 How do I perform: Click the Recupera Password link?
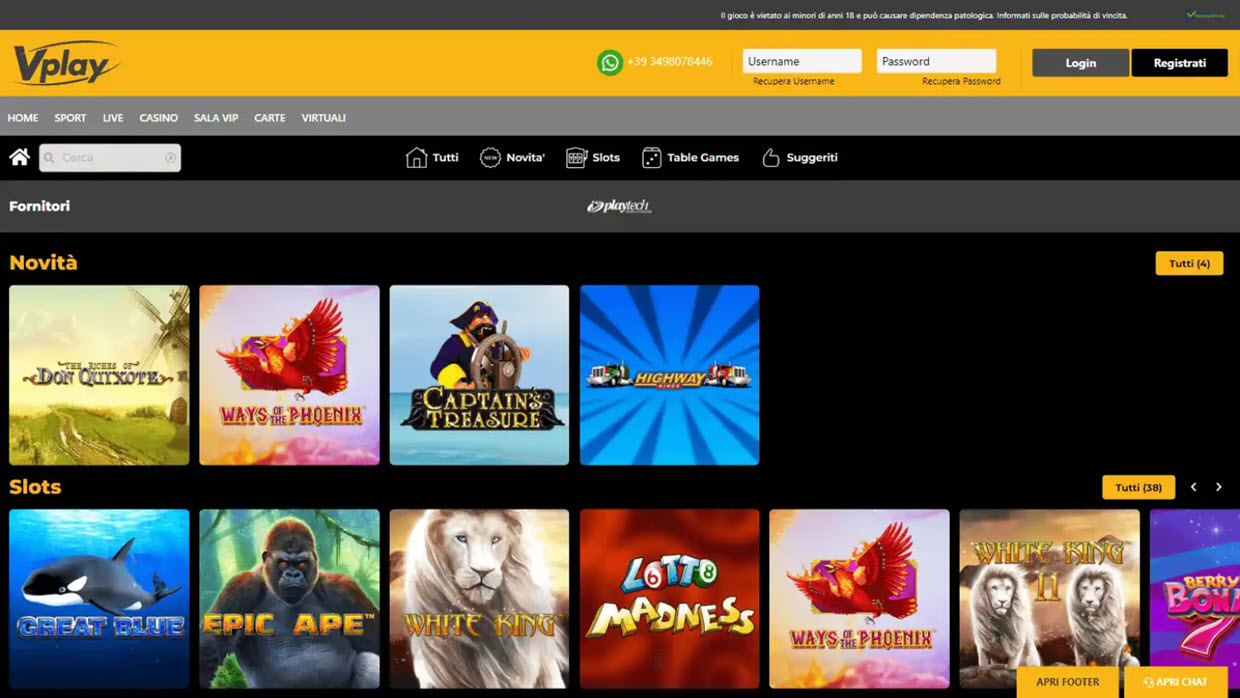[961, 81]
